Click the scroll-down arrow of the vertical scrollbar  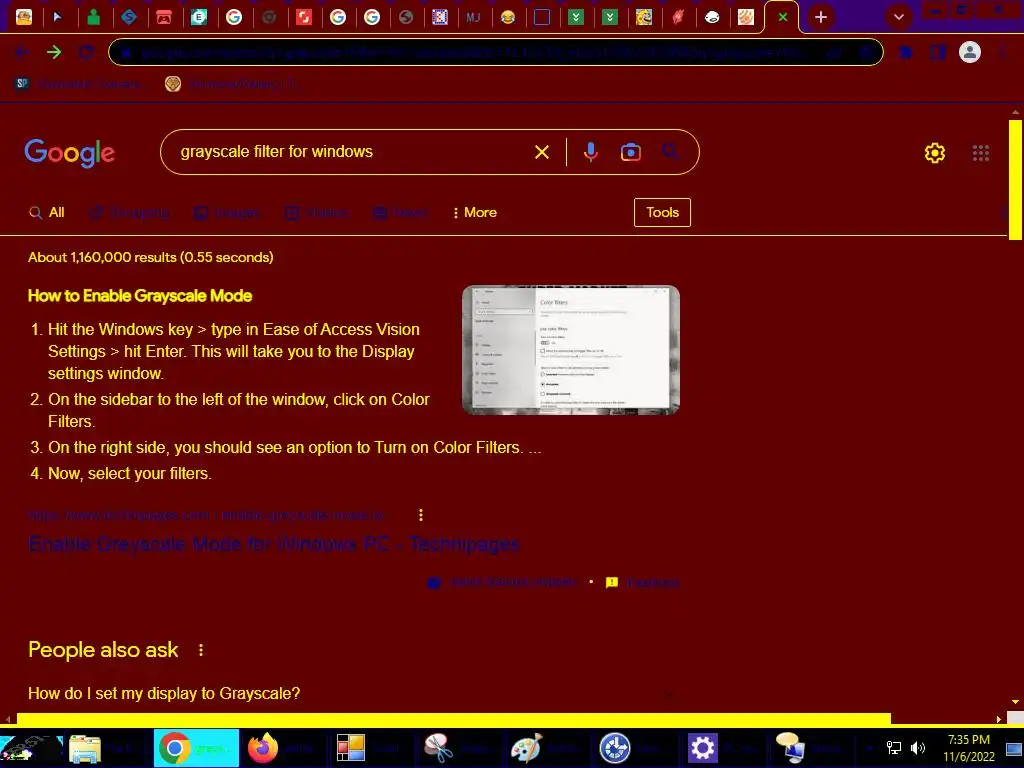[1016, 701]
